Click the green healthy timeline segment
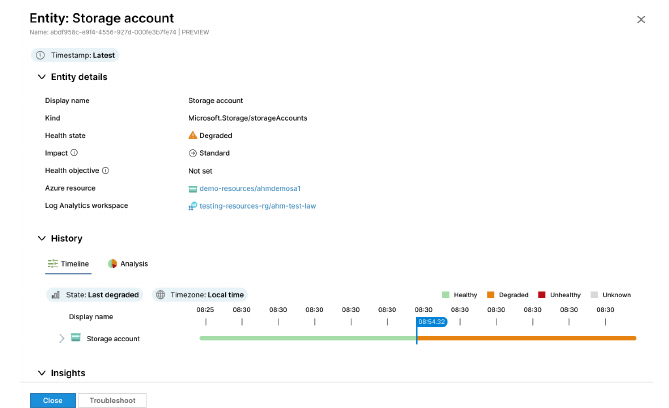Screen dimensions: 669x408 308,338
